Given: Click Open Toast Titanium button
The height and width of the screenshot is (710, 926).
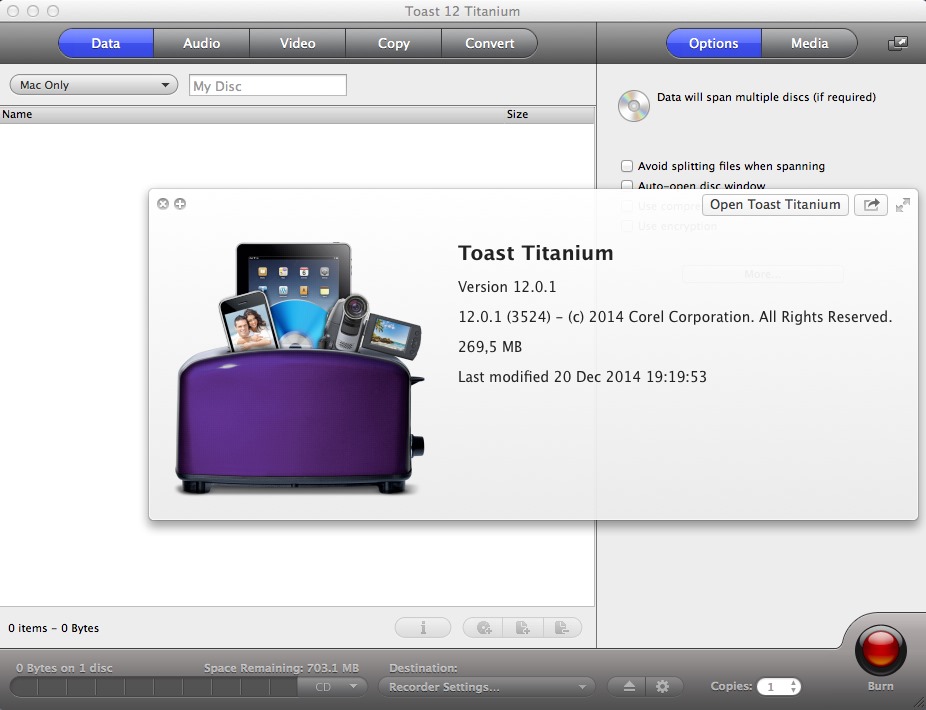Looking at the screenshot, I should coord(775,204).
